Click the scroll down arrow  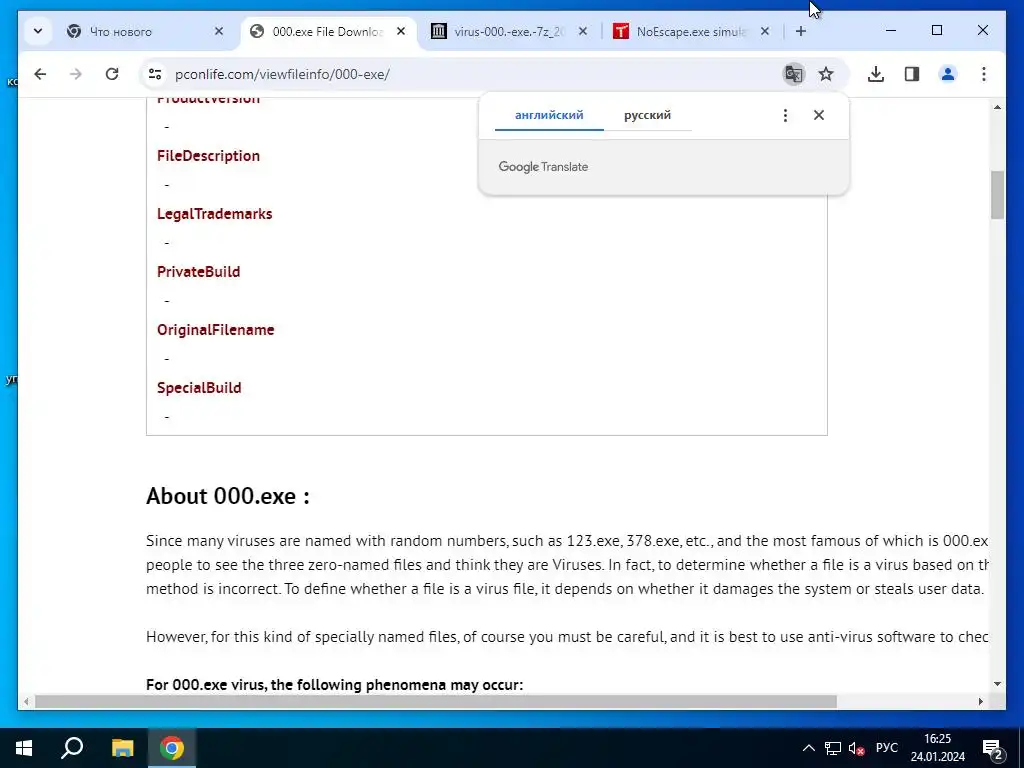click(x=997, y=684)
